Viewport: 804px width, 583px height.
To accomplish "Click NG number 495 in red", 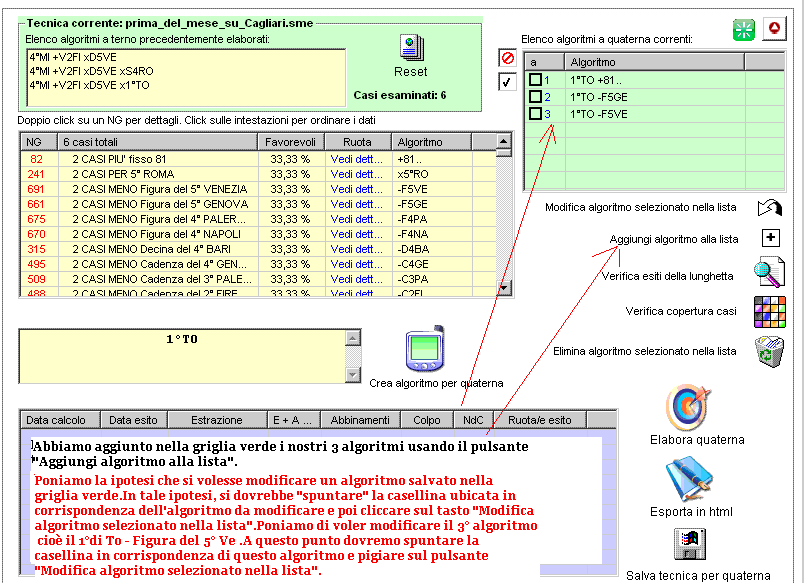I will [36, 264].
